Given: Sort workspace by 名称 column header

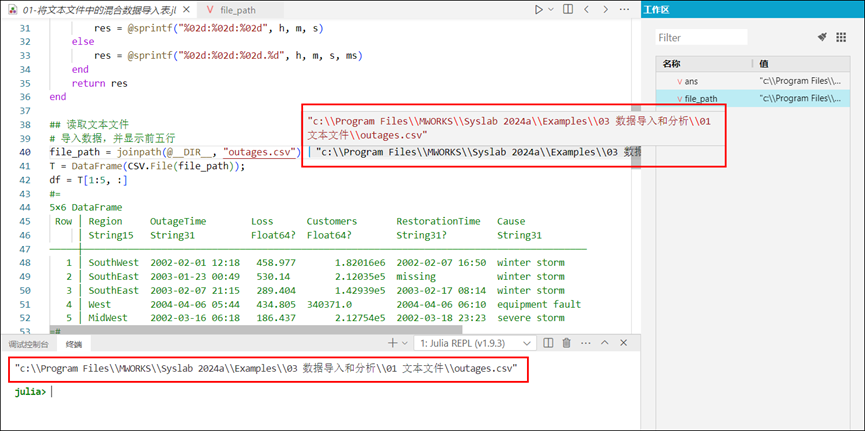Looking at the screenshot, I should (703, 64).
